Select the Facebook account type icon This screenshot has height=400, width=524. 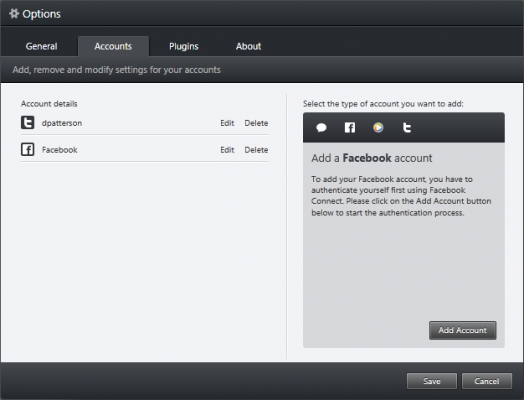[x=350, y=127]
